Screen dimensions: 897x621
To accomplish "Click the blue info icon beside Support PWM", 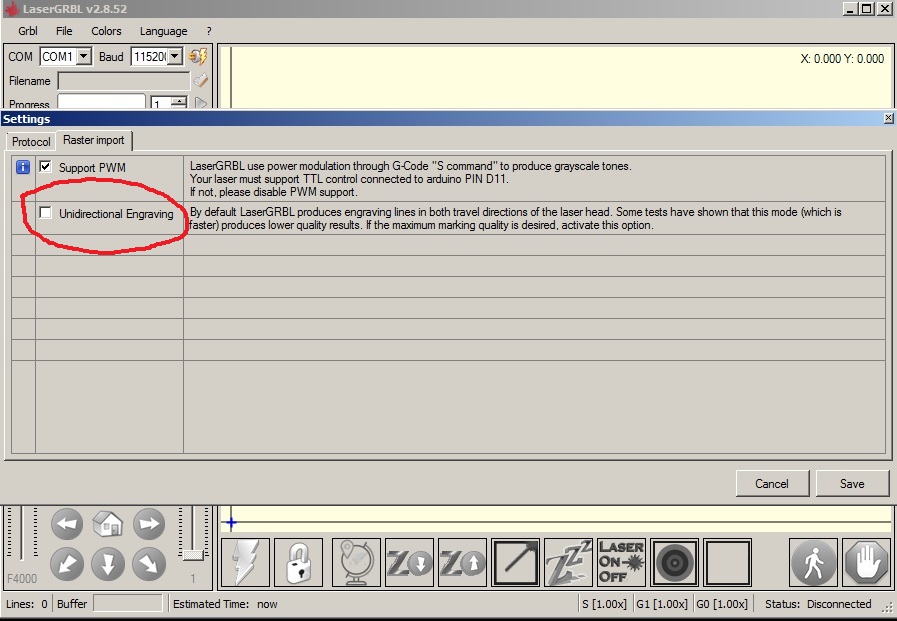I will [23, 167].
